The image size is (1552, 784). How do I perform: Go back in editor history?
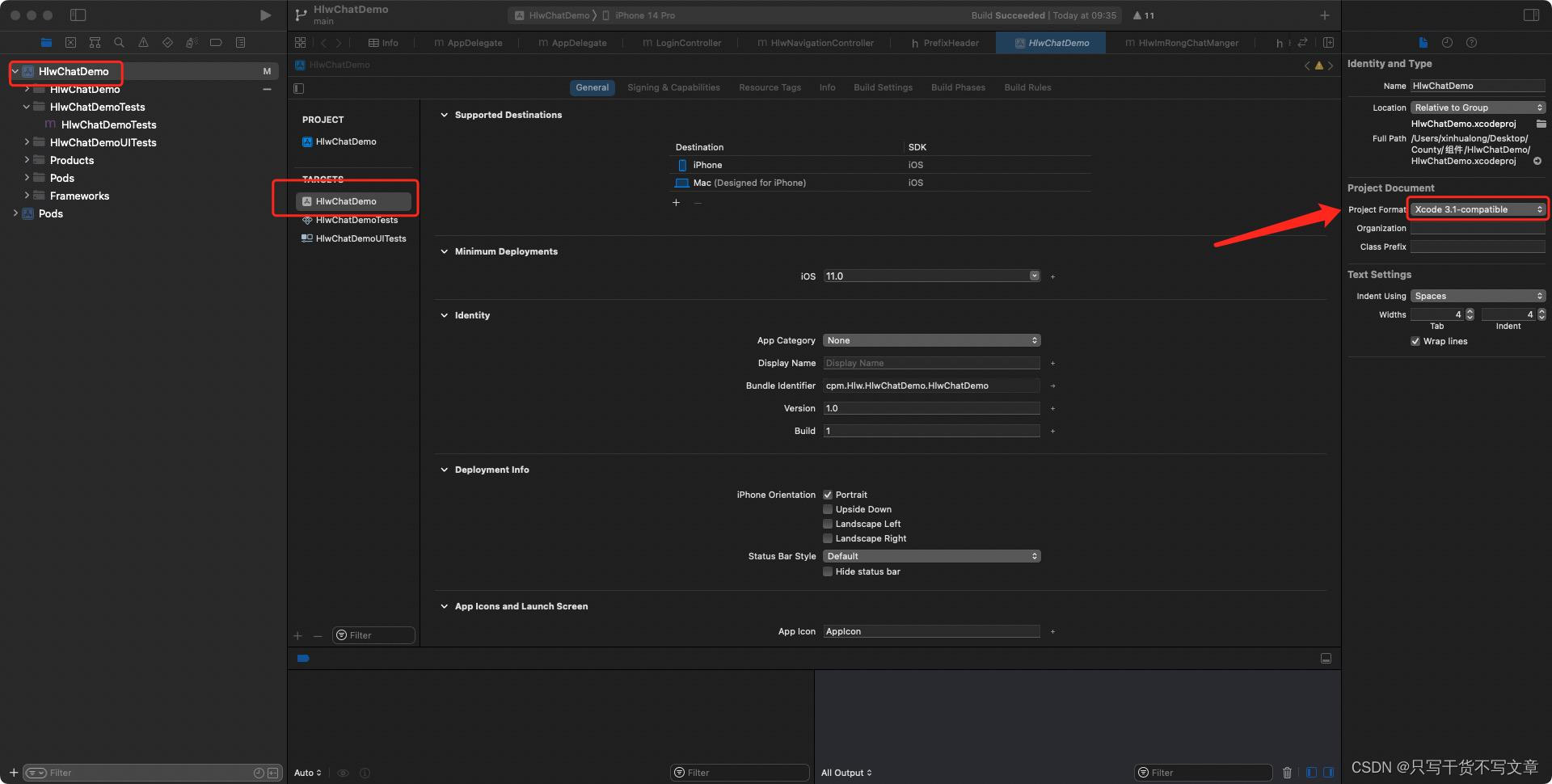coord(323,43)
